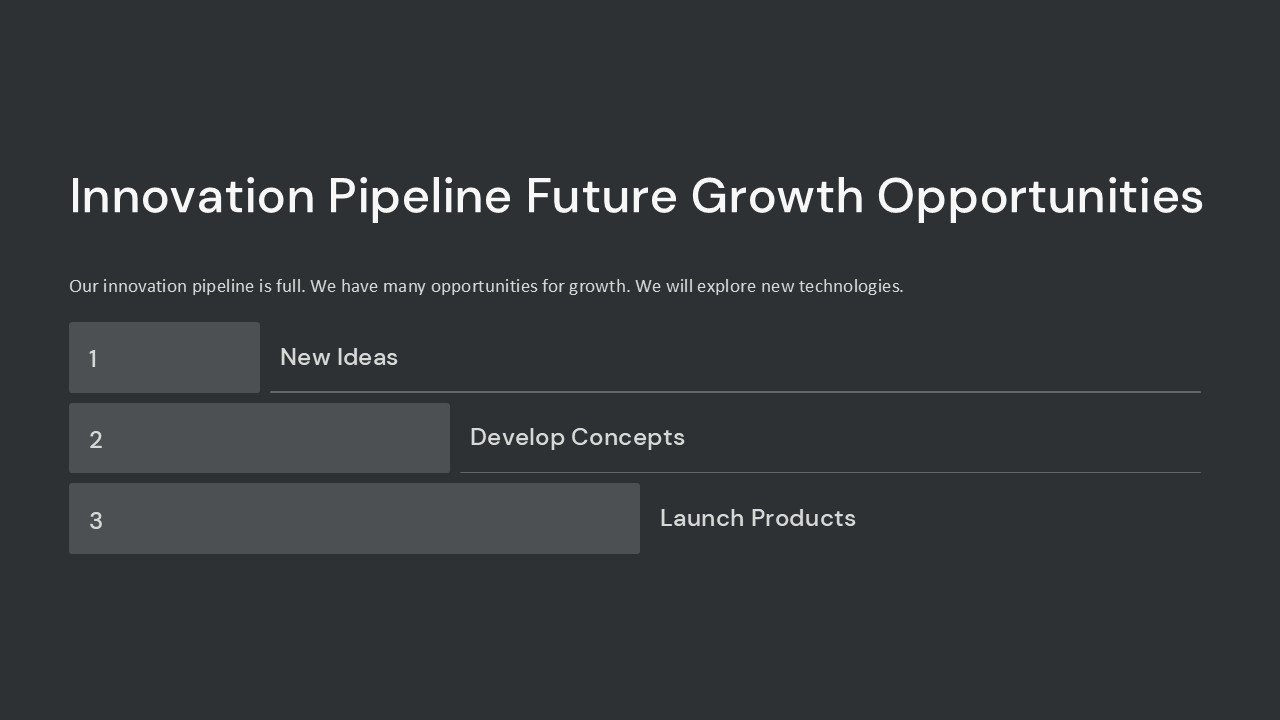Select the number 2 in the second box
Viewport: 1280px width, 720px height.
coord(96,440)
